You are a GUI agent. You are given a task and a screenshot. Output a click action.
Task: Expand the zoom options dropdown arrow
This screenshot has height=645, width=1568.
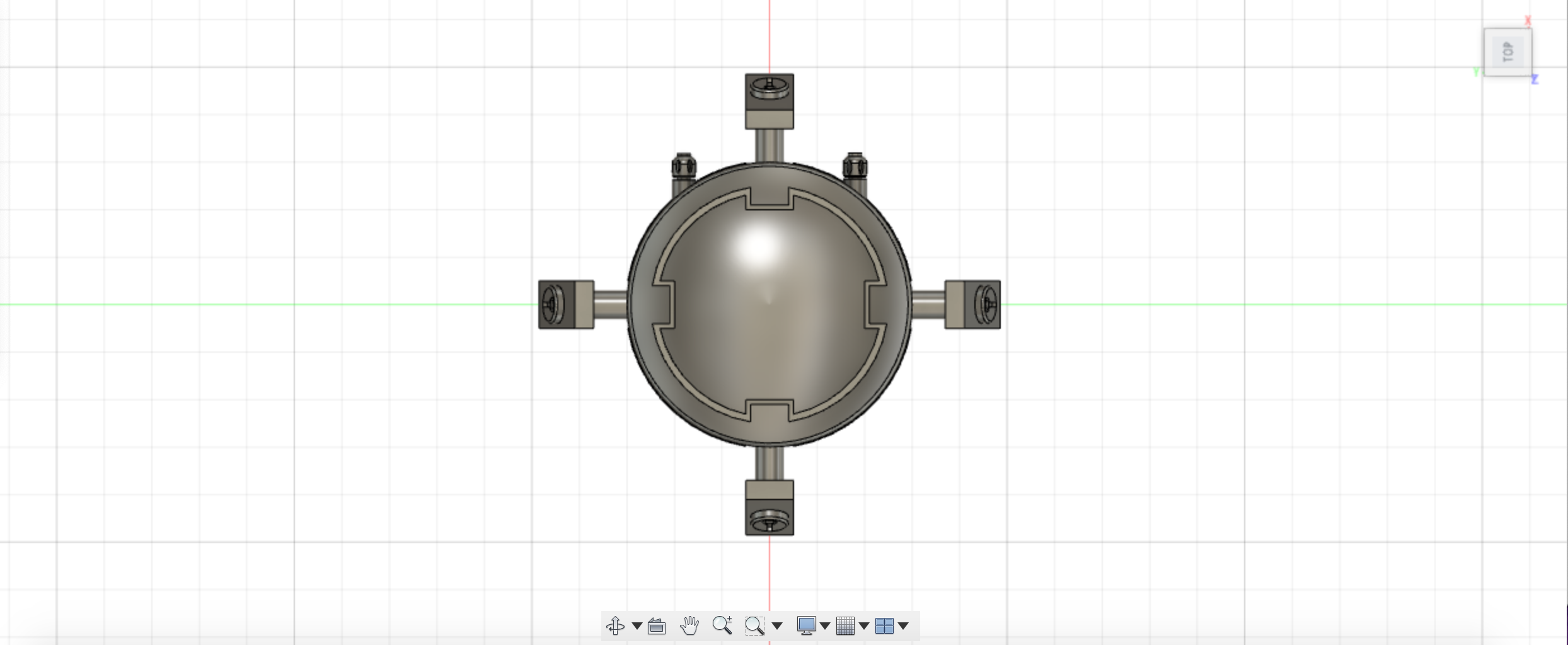pyautogui.click(x=777, y=626)
